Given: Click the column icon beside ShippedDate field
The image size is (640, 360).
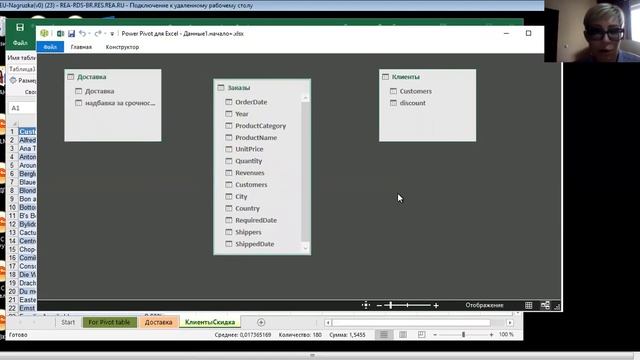Looking at the screenshot, I should [229, 244].
